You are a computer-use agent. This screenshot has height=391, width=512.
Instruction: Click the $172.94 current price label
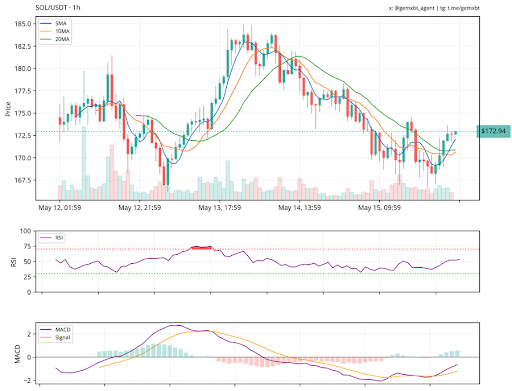(494, 131)
